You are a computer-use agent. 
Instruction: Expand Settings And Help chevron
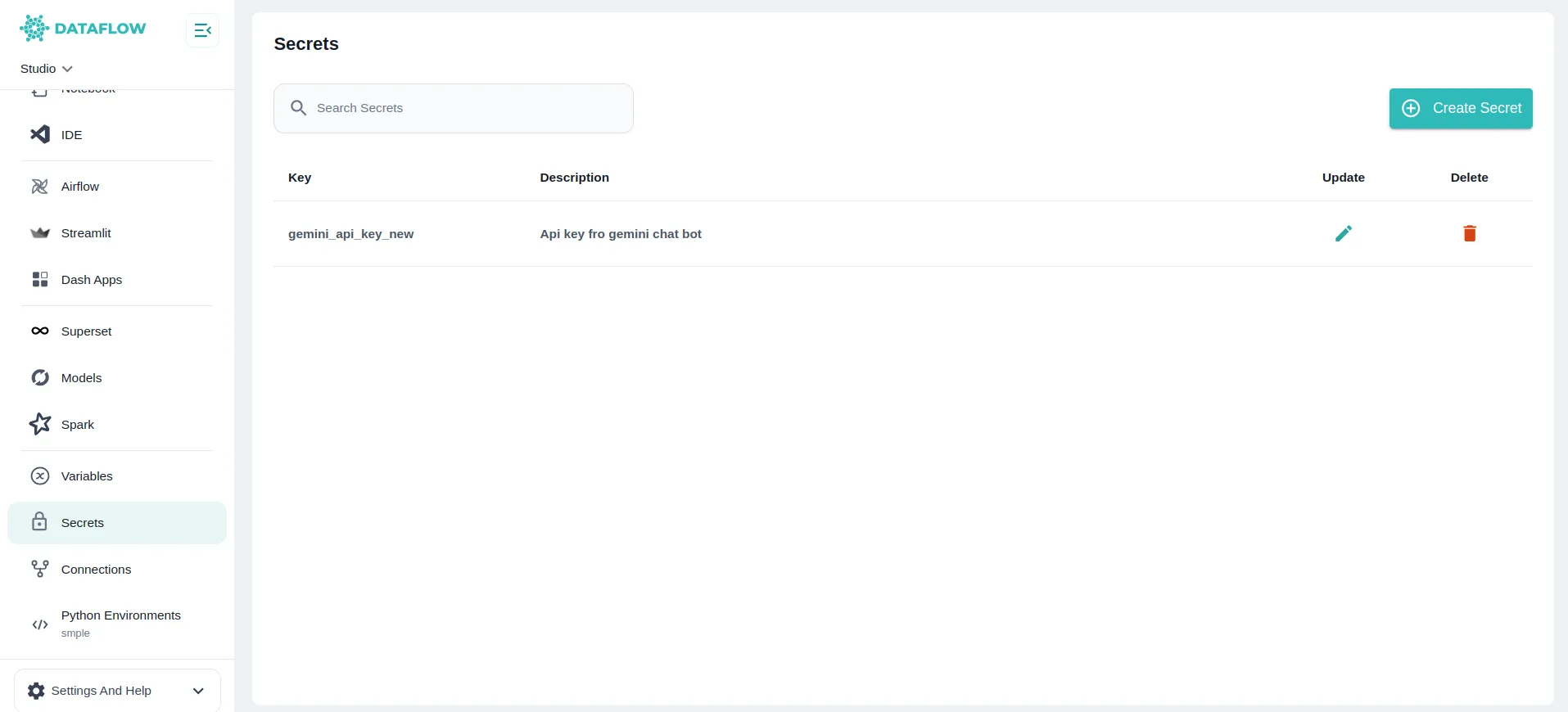click(198, 691)
